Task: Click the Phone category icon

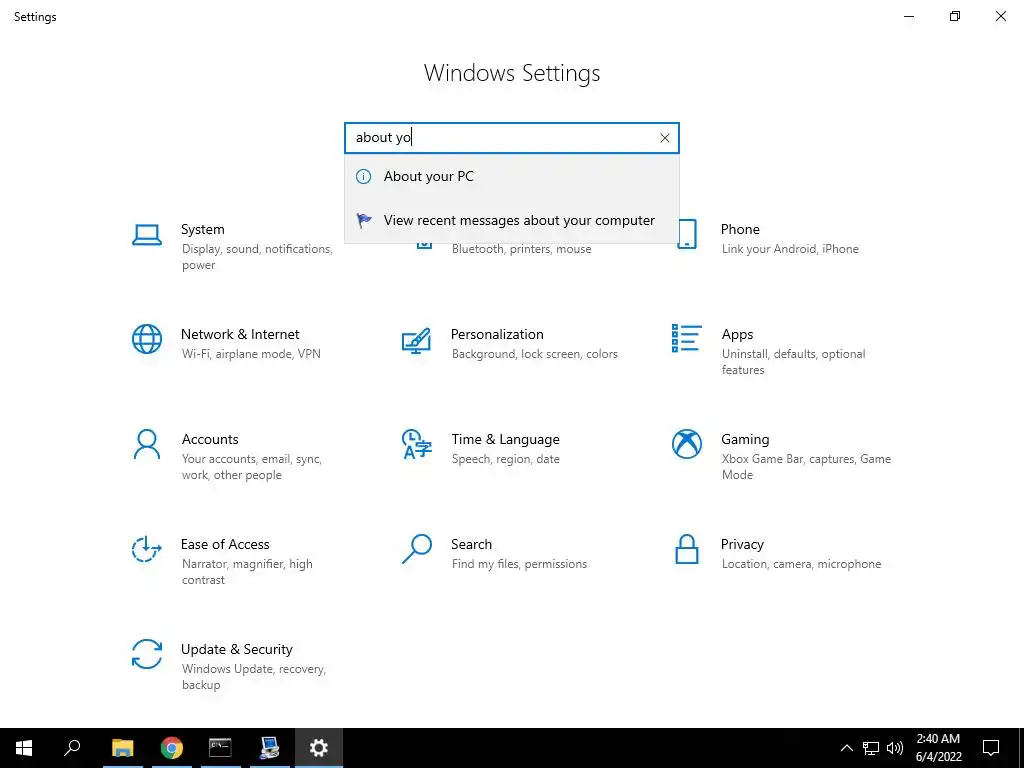Action: (686, 234)
